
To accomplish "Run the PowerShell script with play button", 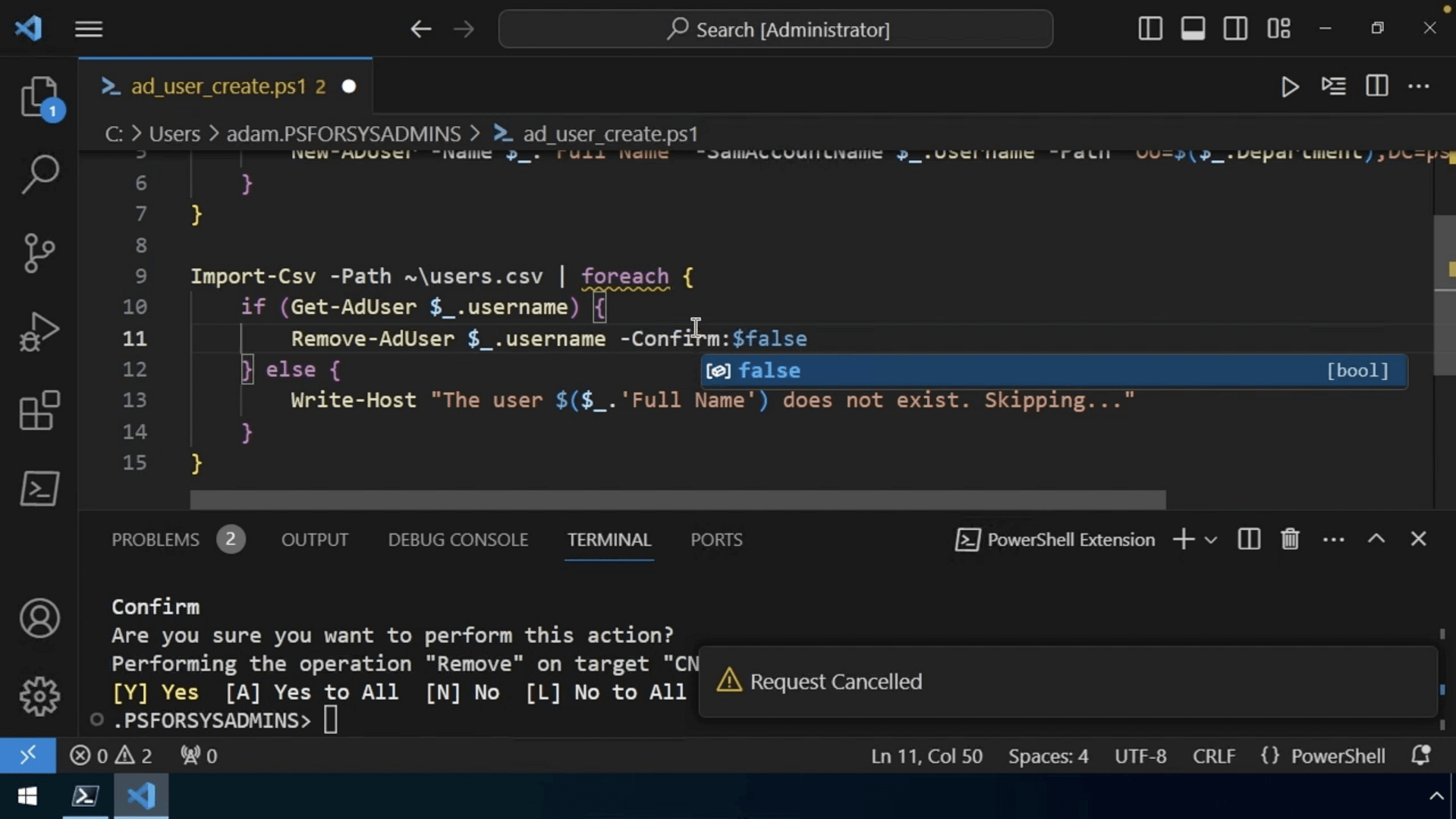I will 1290,86.
